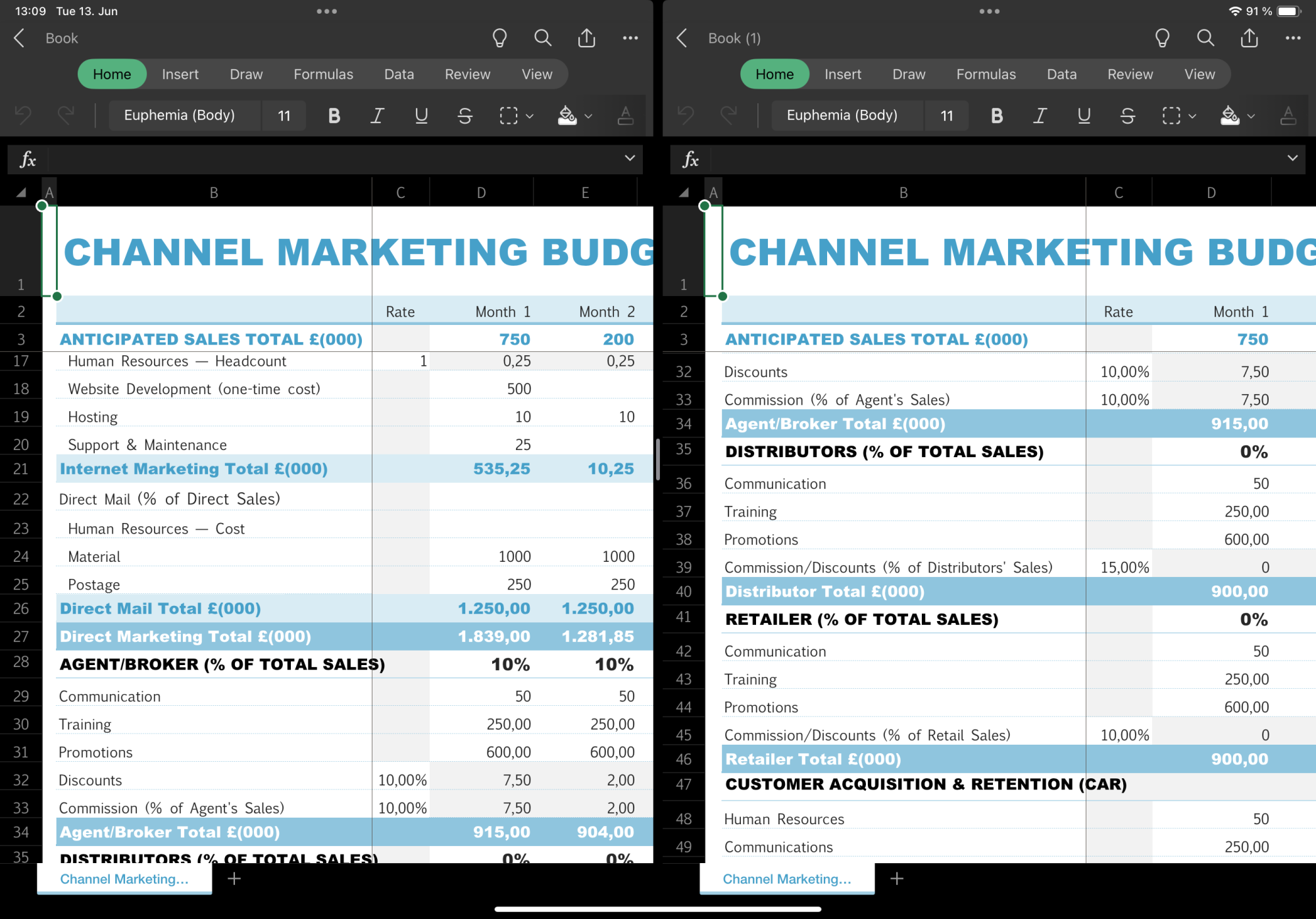Tap the select-all triangle in right sheet

(684, 193)
